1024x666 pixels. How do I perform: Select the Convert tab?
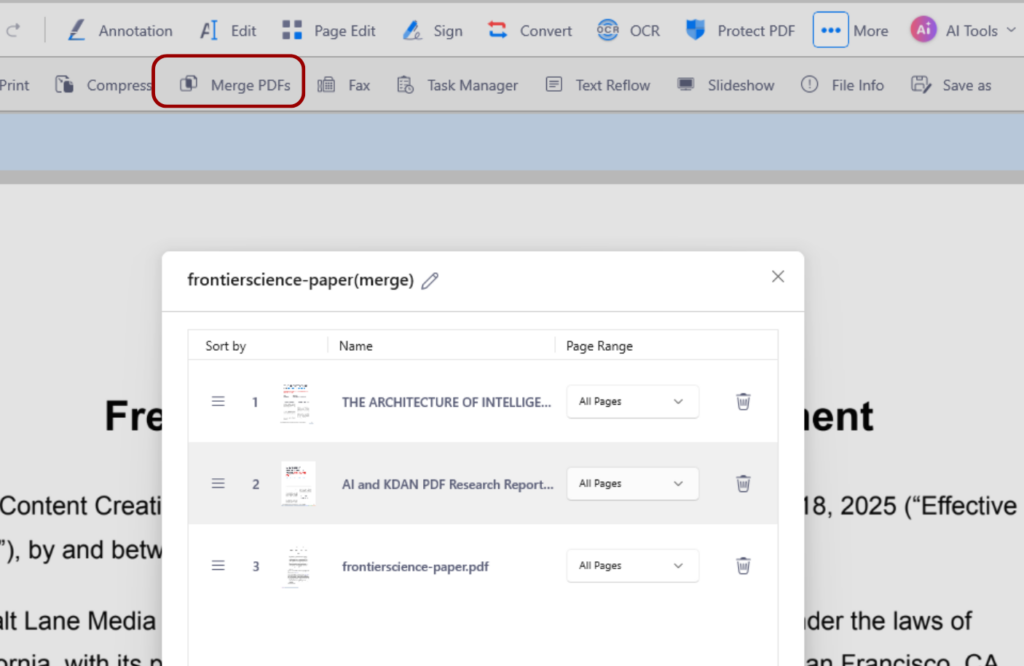530,30
